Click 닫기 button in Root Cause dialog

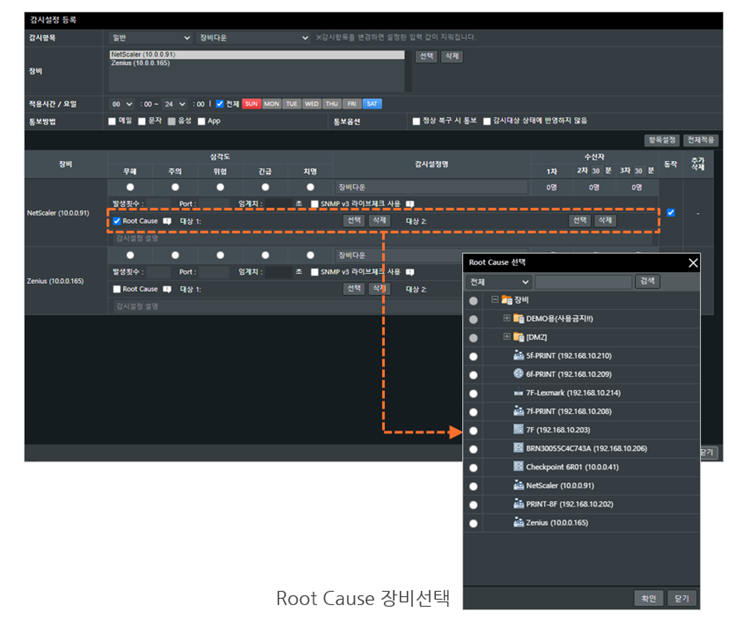682,598
